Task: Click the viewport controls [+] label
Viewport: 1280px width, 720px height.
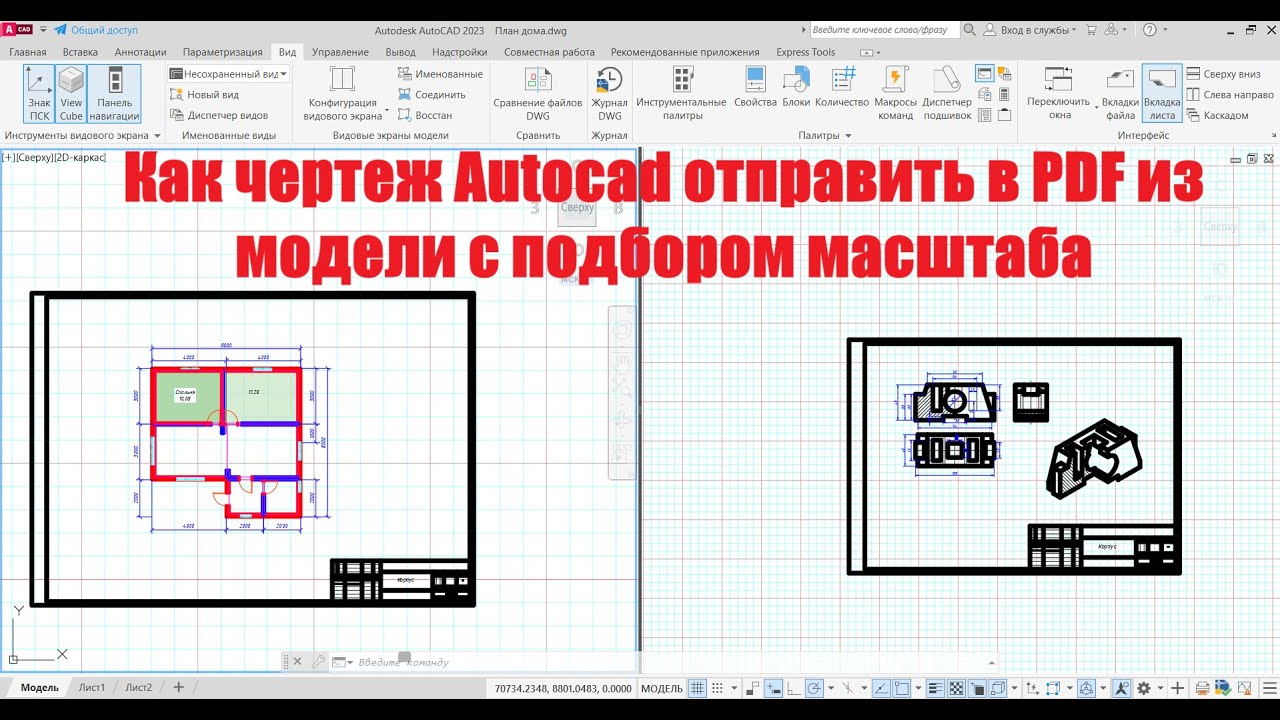Action: (x=8, y=157)
